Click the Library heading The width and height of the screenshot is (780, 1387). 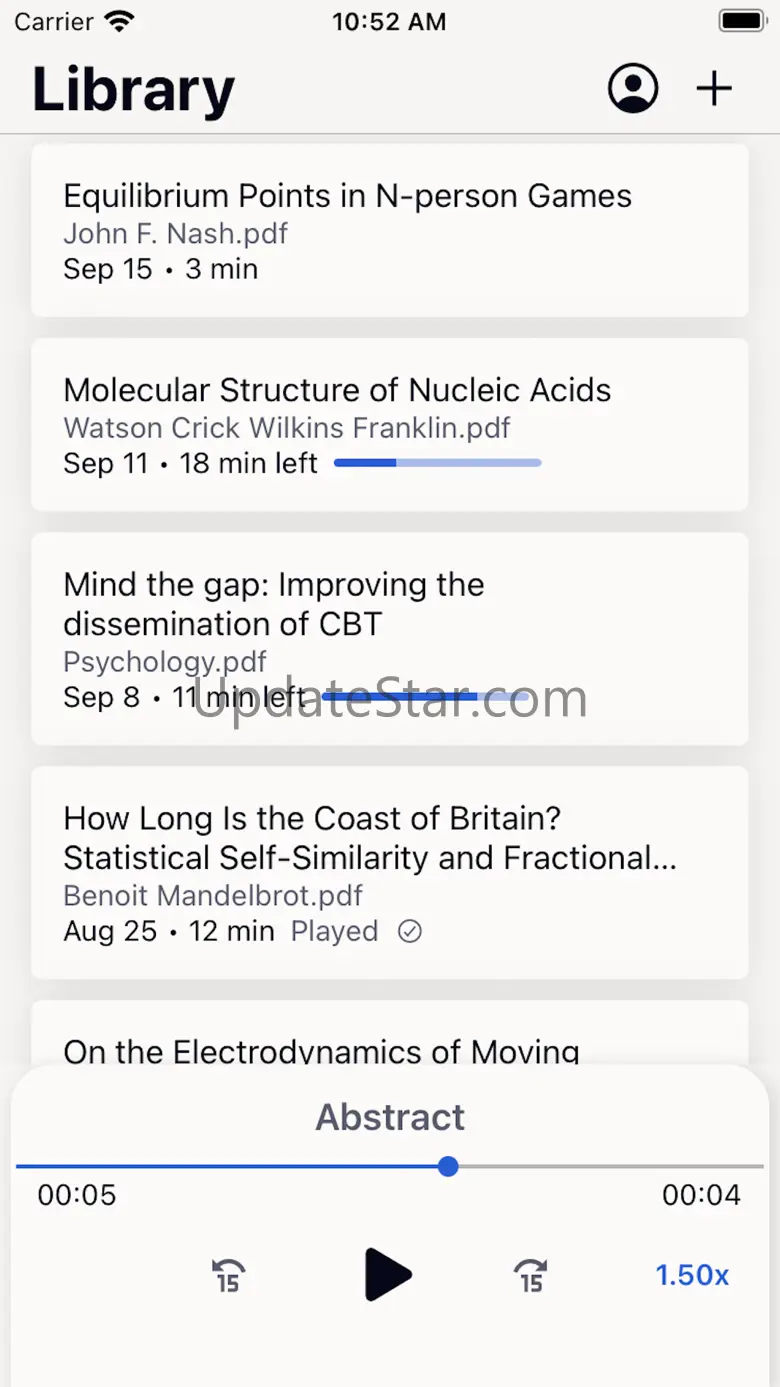point(134,90)
